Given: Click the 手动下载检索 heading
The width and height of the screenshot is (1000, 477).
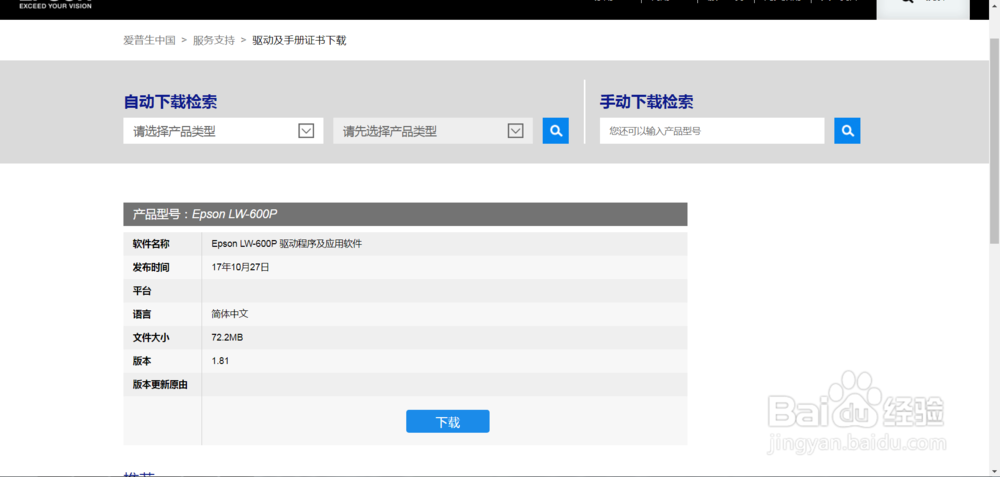Looking at the screenshot, I should click(647, 102).
